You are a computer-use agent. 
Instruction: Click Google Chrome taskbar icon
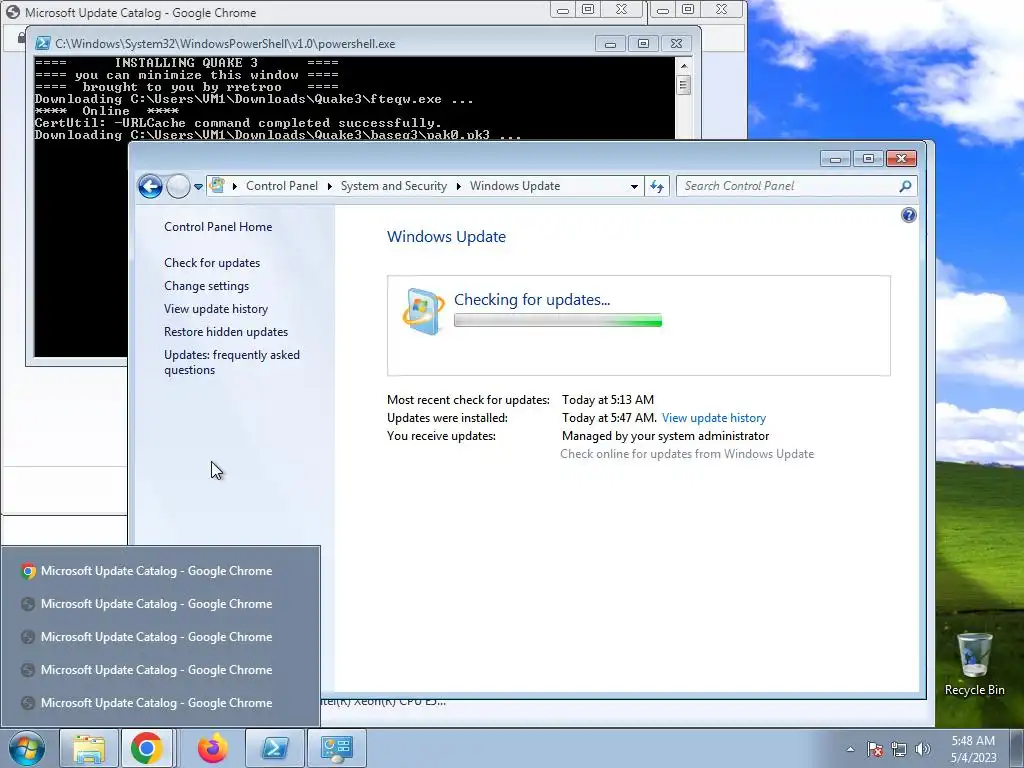click(x=146, y=748)
